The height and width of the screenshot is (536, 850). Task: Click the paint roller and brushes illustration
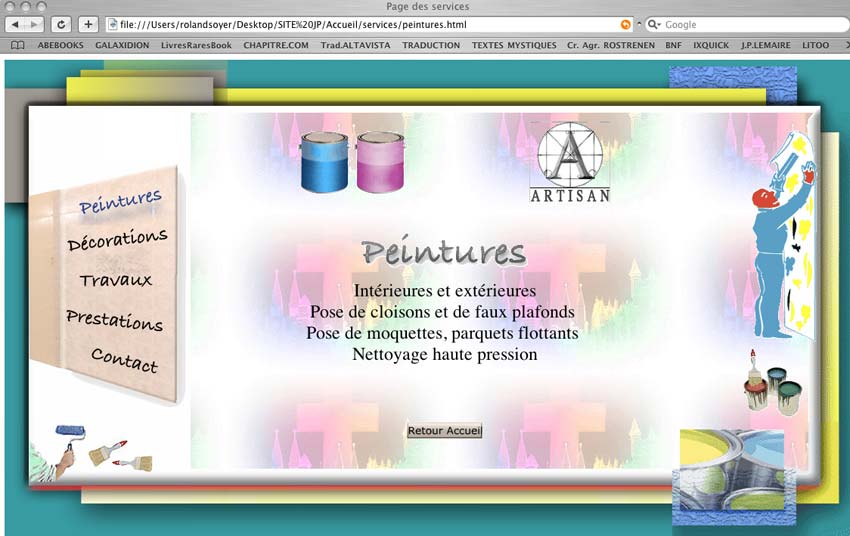(91, 453)
